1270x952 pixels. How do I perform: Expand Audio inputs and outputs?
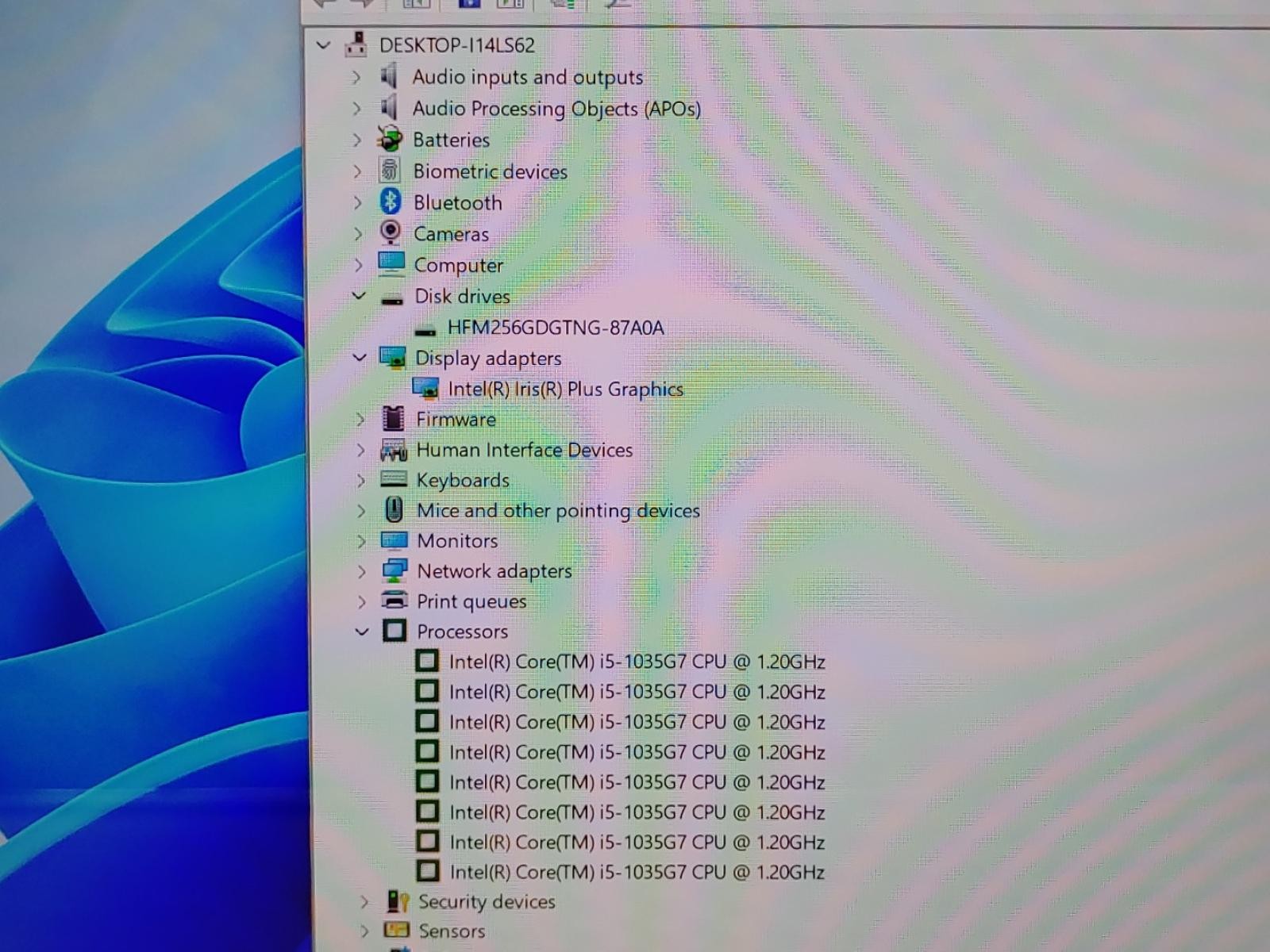point(356,77)
